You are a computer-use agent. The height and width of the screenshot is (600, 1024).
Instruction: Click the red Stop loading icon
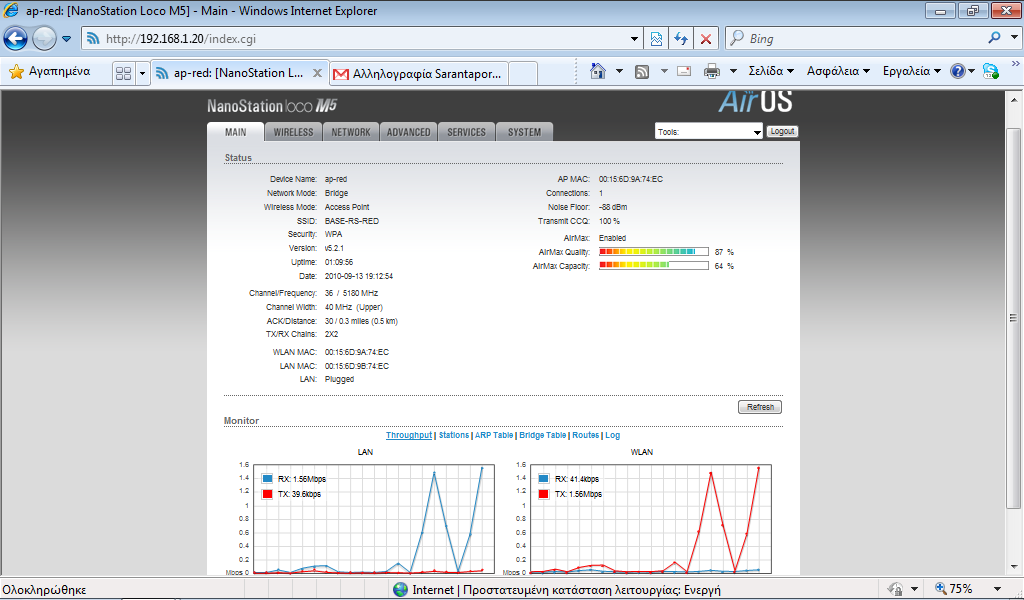tap(706, 39)
